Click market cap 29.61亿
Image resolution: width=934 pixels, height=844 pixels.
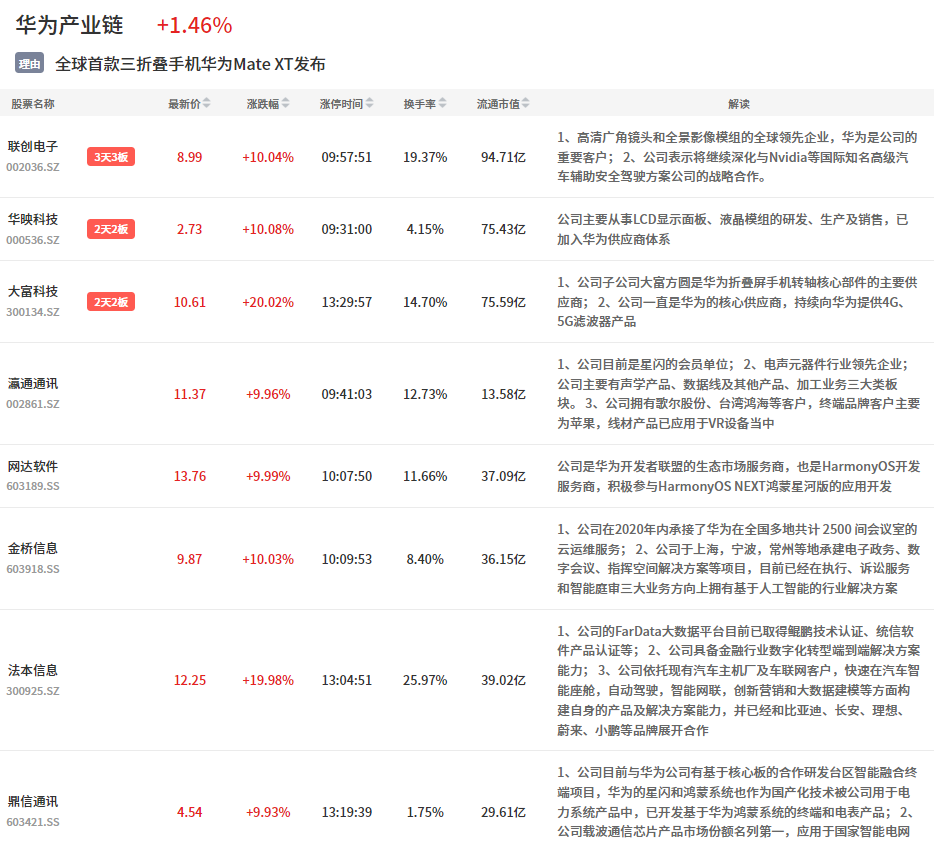pos(503,812)
